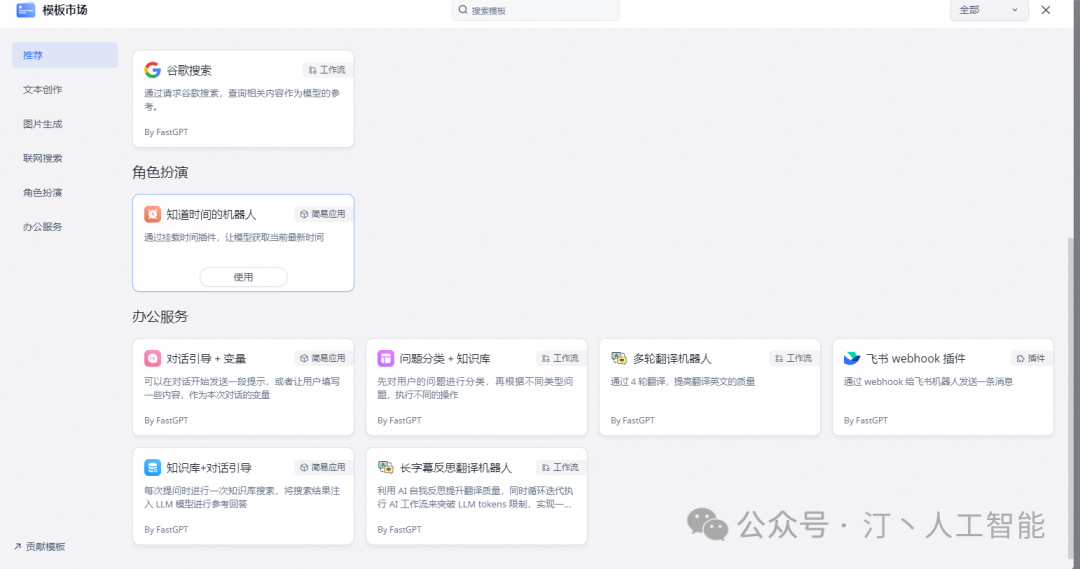Click the 知识库+对话引导 title
1080x569 pixels.
click(x=209, y=468)
